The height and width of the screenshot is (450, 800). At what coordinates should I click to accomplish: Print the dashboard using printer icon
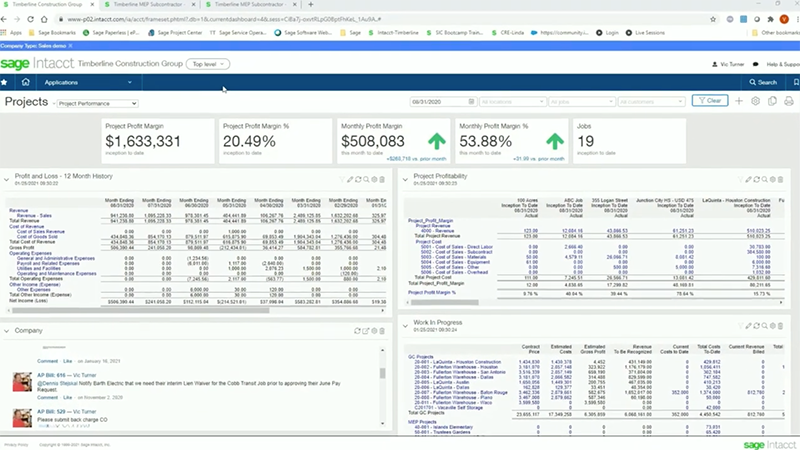pos(789,101)
